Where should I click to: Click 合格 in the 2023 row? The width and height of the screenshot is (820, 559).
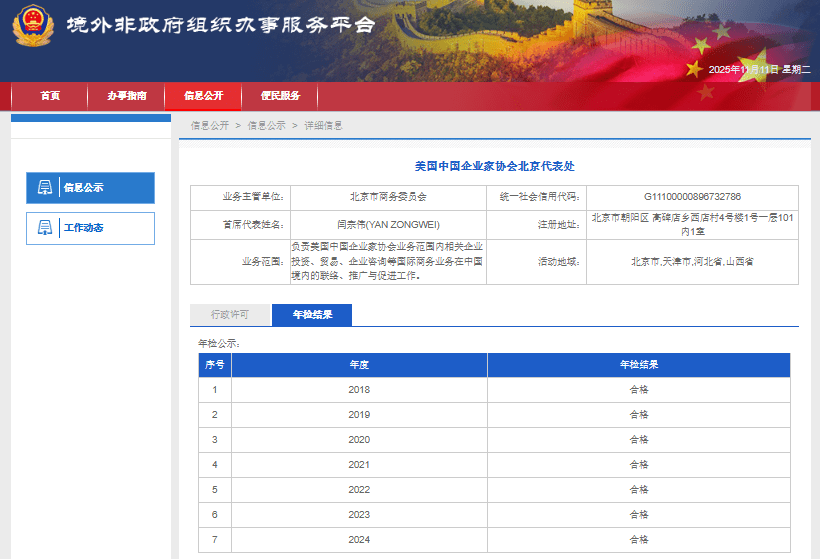[x=639, y=515]
